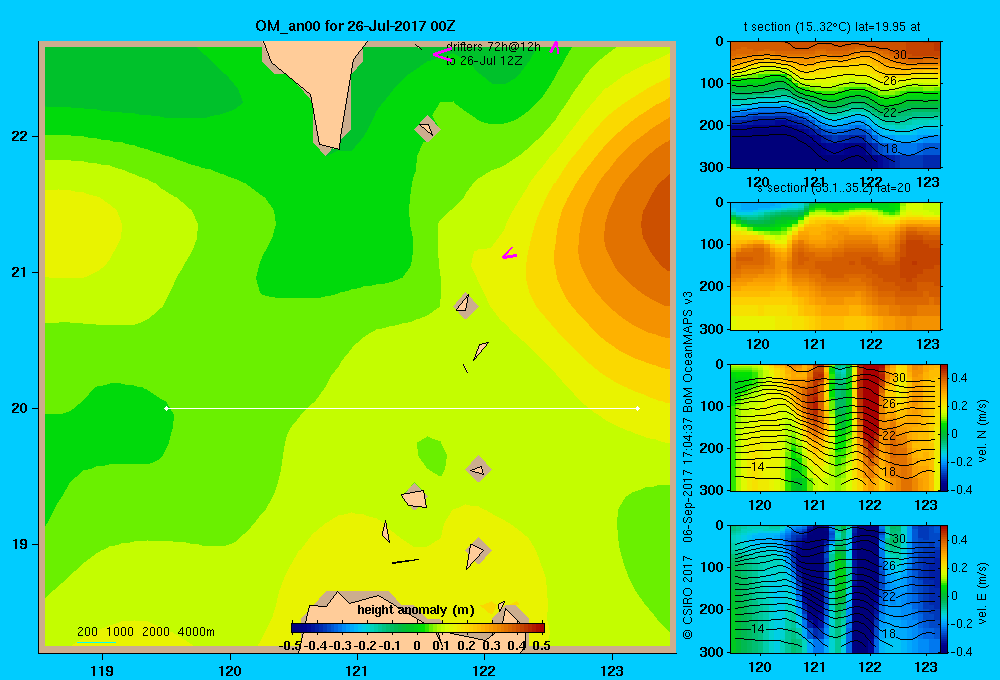Click the "14" contour label in the vel. N plot
The image size is (1000, 680).
pyautogui.click(x=757, y=466)
